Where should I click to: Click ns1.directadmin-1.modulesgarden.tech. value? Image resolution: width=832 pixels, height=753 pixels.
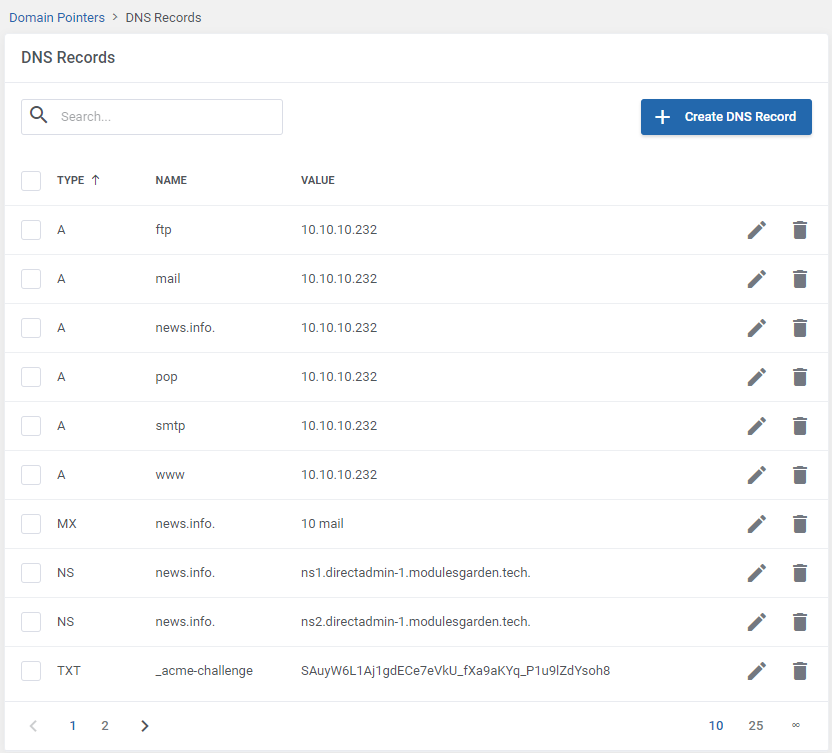tap(415, 573)
